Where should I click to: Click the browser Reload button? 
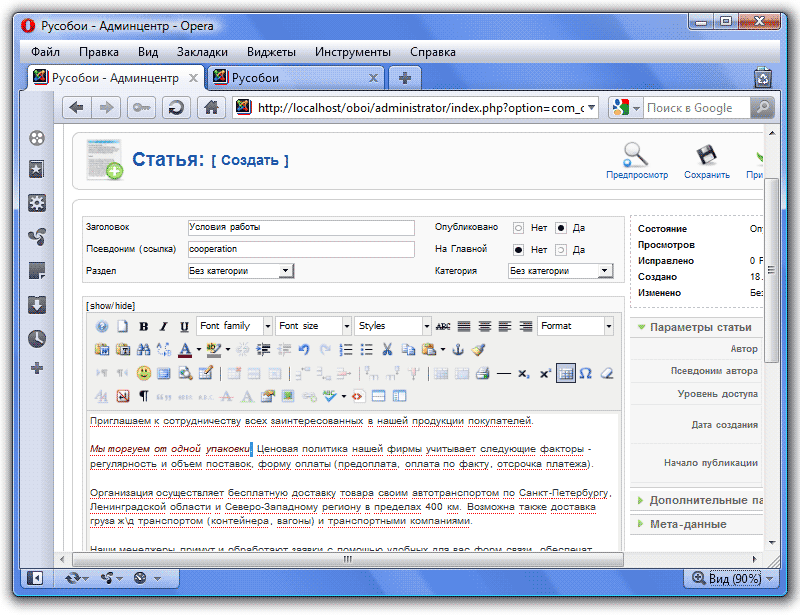tap(175, 108)
